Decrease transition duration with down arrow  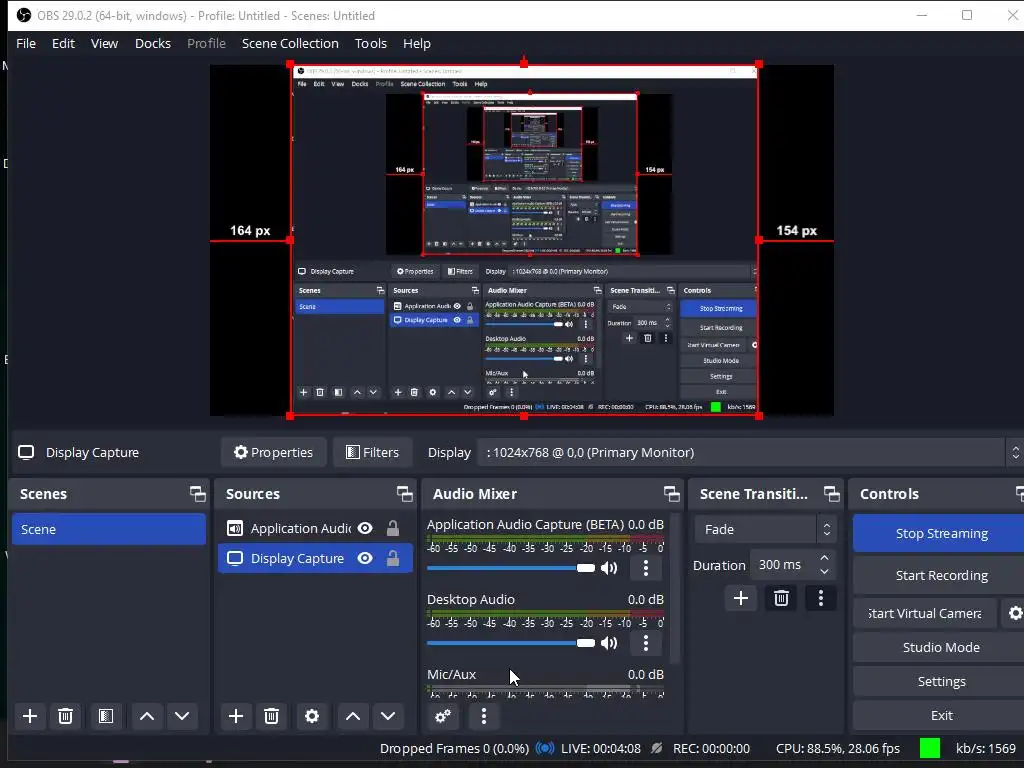point(824,571)
